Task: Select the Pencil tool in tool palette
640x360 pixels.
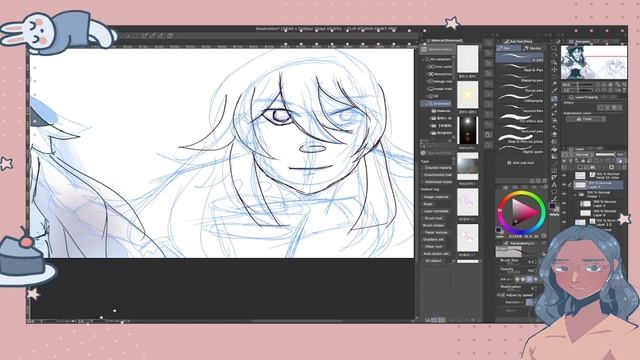Action: [554, 106]
